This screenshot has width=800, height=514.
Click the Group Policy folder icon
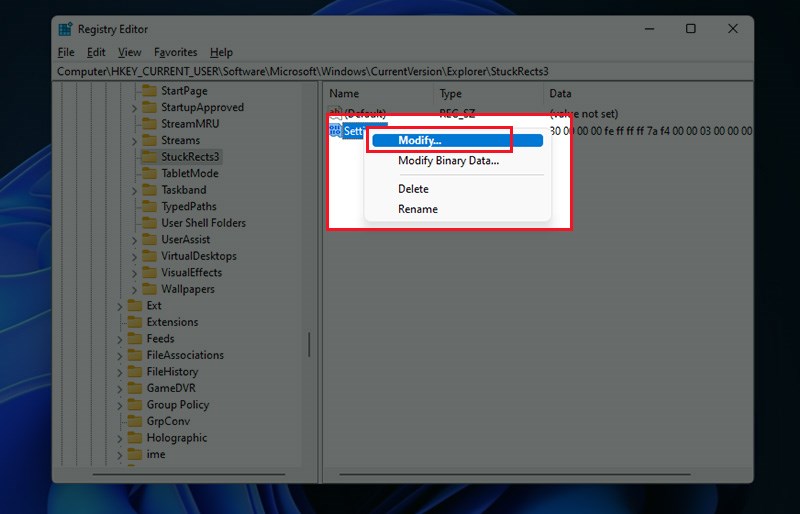pyautogui.click(x=135, y=405)
